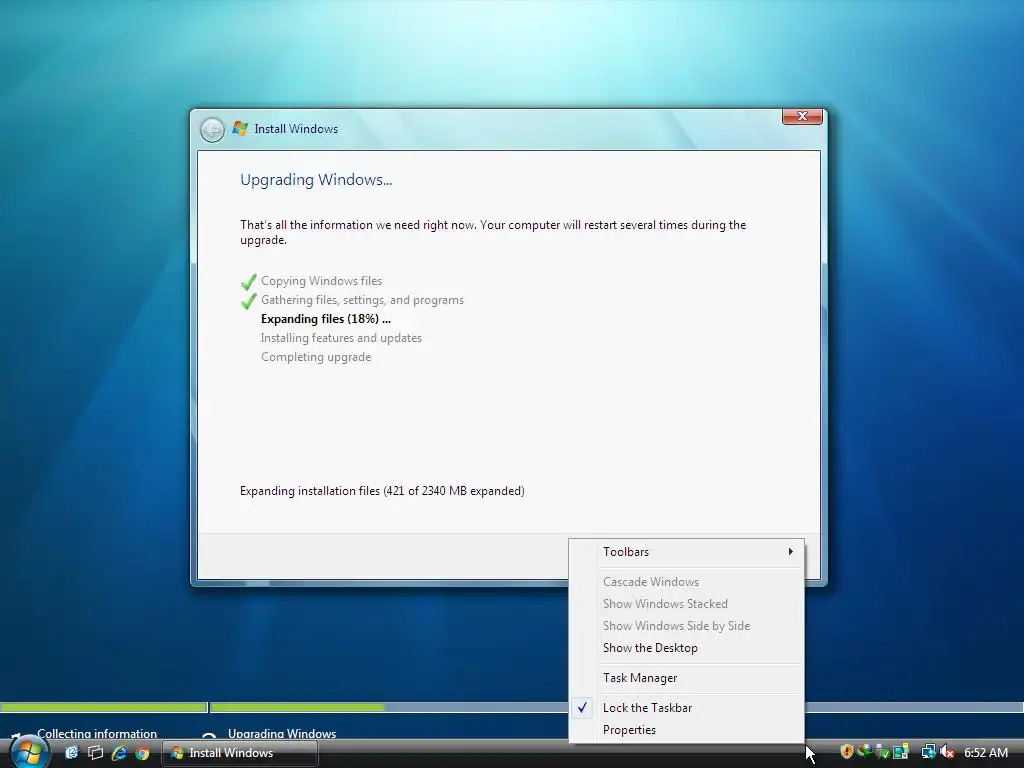Open Task Manager from the context menu
The width and height of the screenshot is (1024, 768).
(686, 679)
